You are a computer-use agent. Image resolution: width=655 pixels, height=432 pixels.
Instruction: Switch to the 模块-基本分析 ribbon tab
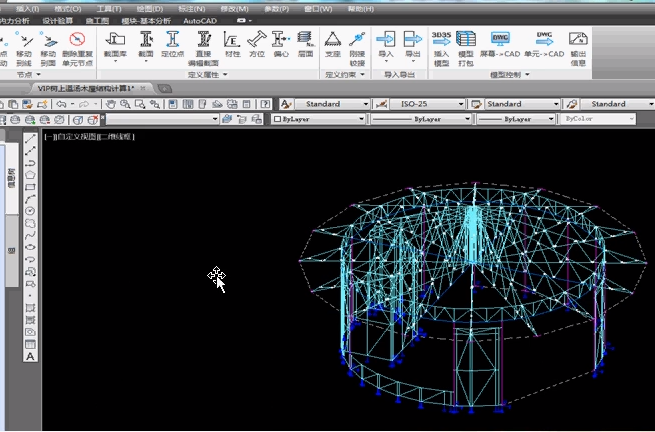[x=146, y=20]
